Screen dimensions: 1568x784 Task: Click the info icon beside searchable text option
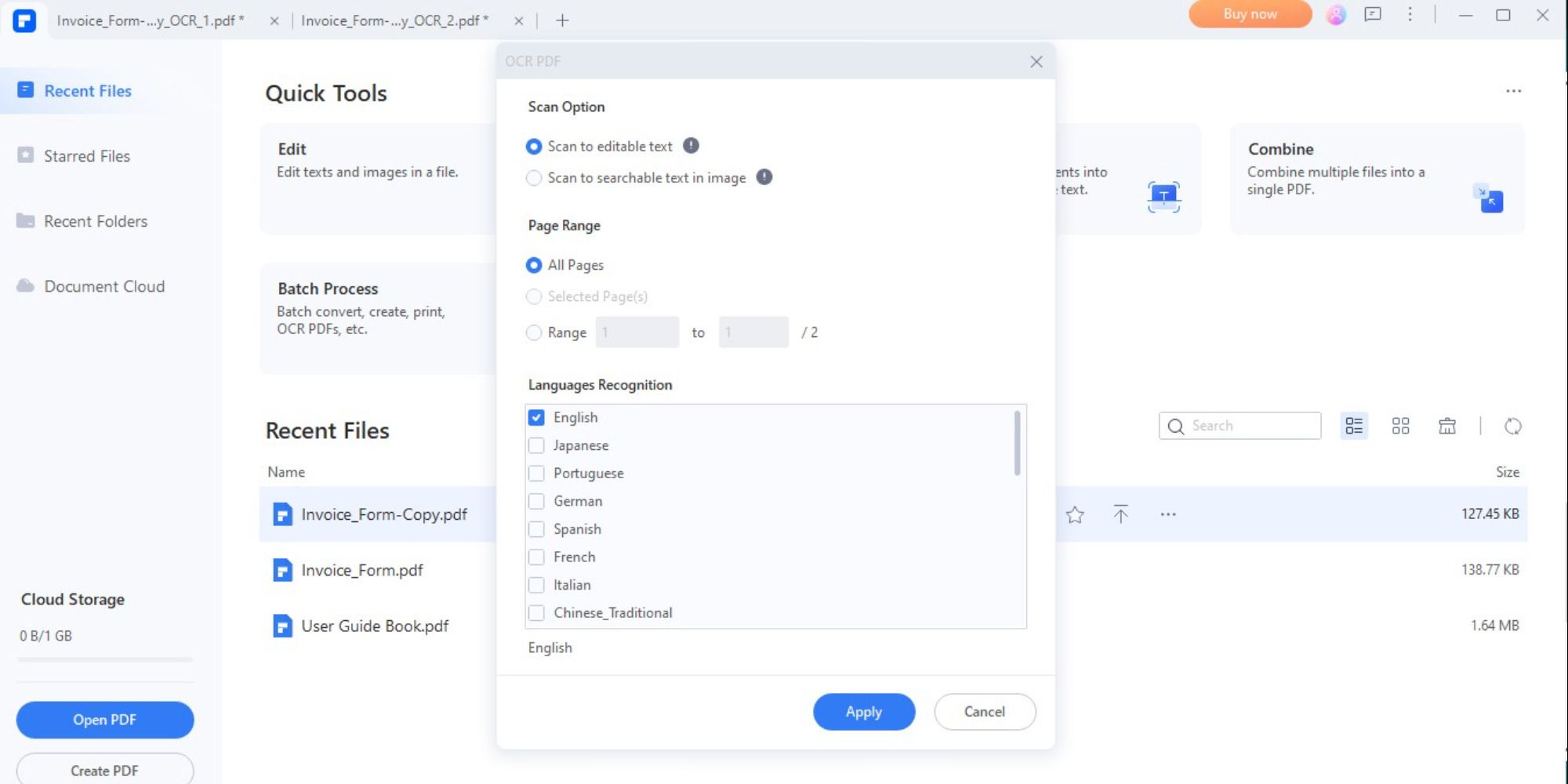click(764, 177)
